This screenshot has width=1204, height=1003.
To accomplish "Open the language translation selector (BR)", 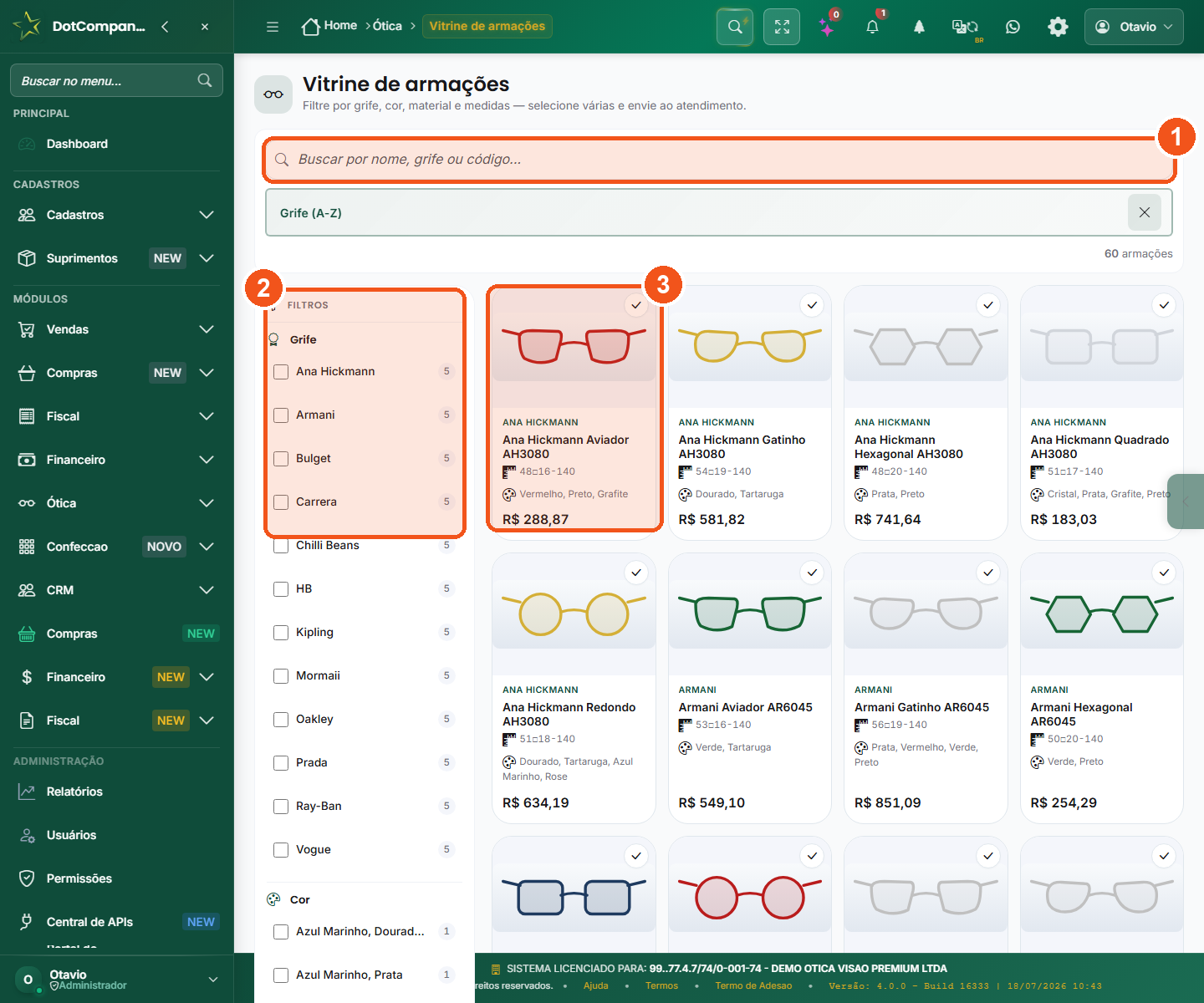I will click(x=966, y=28).
